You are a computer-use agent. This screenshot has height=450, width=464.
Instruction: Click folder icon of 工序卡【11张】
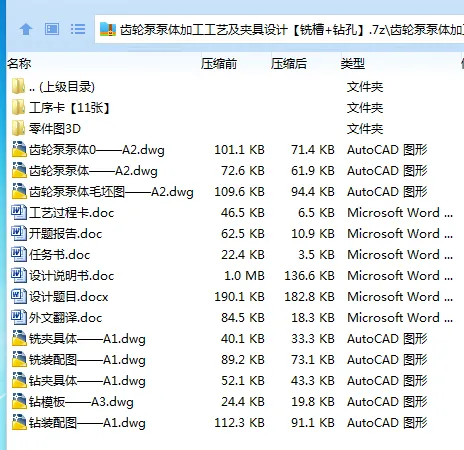tap(18, 108)
